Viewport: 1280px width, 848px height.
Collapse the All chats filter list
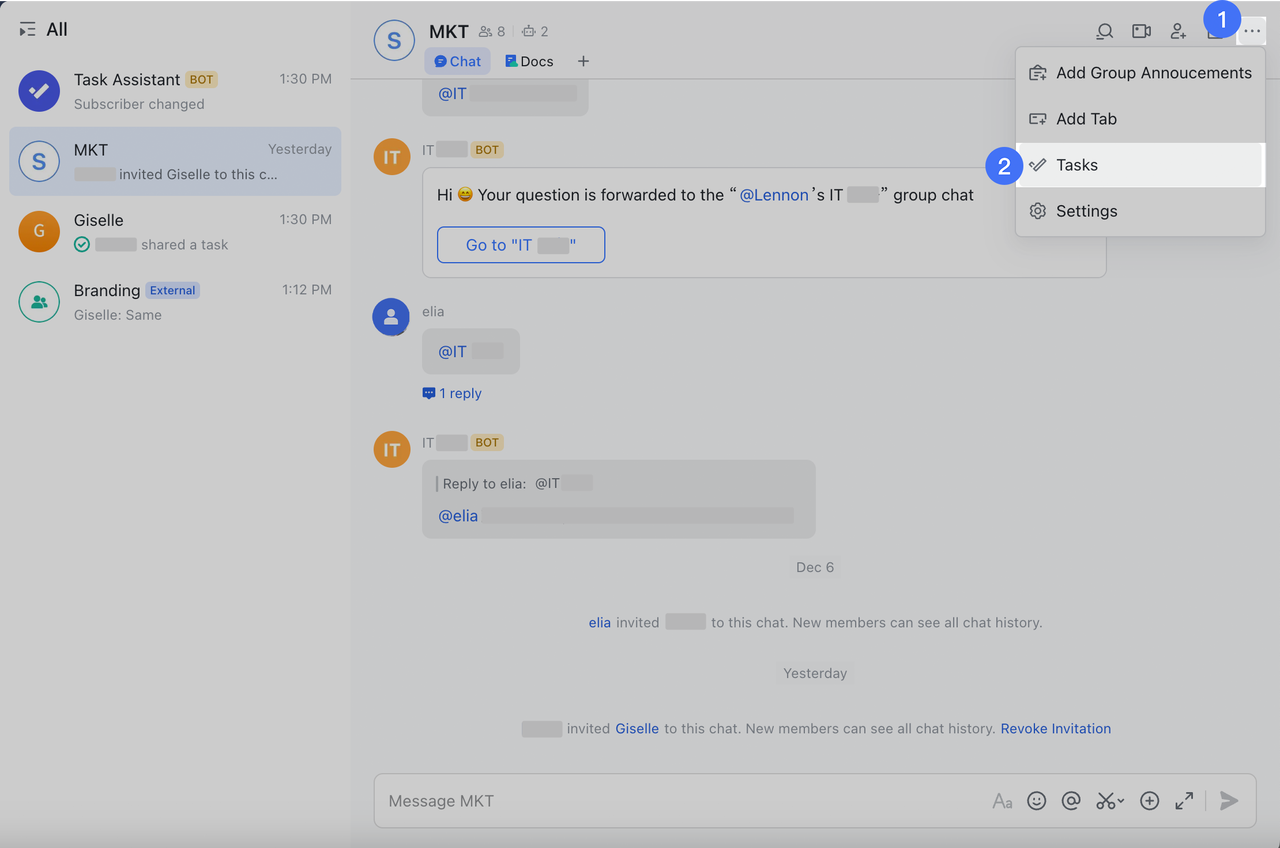[x=27, y=30]
